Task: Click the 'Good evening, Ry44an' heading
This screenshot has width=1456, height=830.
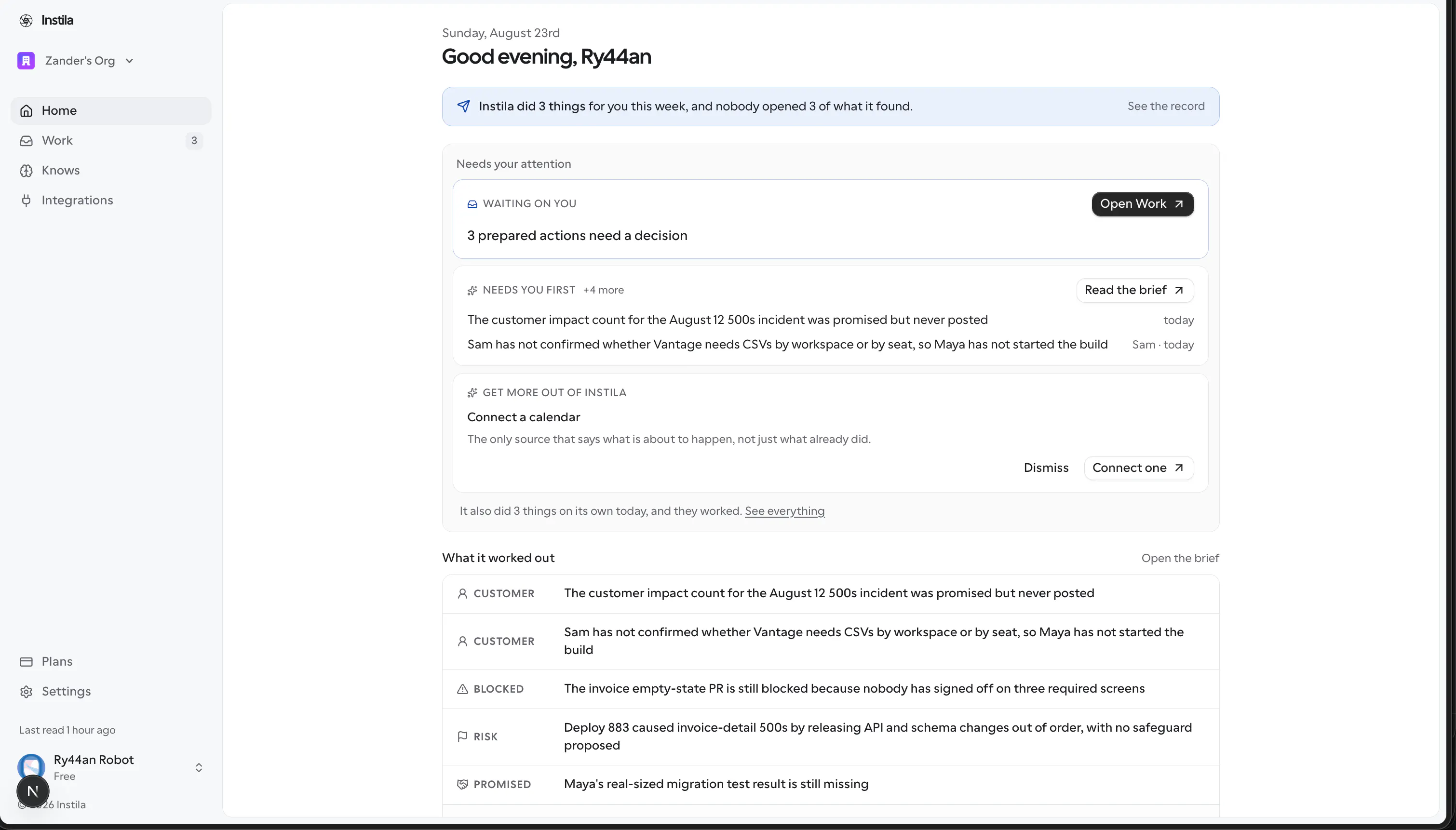Action: point(546,57)
